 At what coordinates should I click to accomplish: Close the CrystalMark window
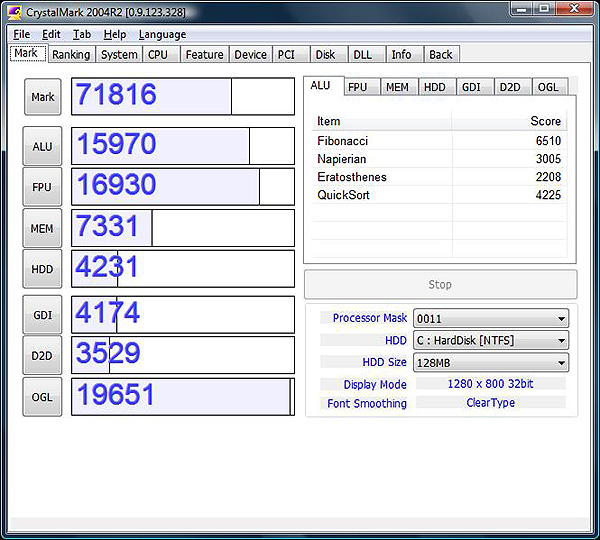(574, 8)
